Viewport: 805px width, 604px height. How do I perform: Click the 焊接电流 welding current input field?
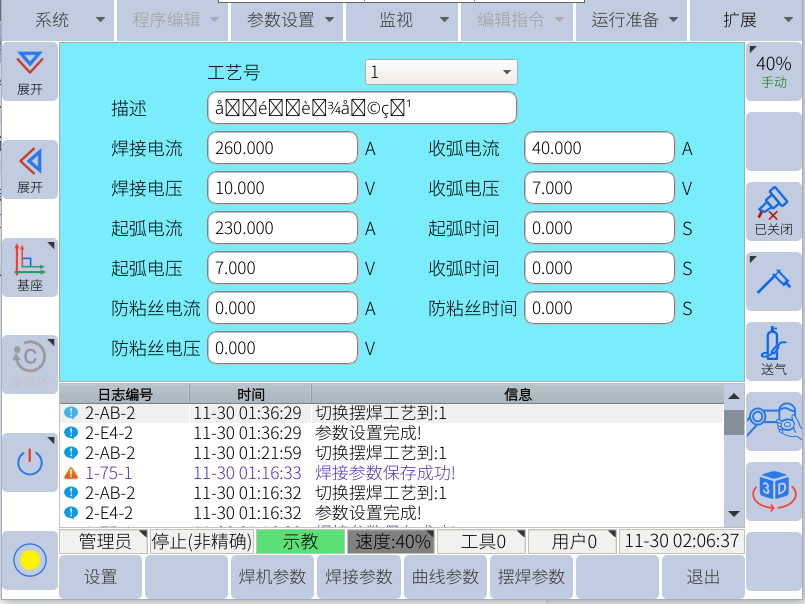click(x=282, y=148)
